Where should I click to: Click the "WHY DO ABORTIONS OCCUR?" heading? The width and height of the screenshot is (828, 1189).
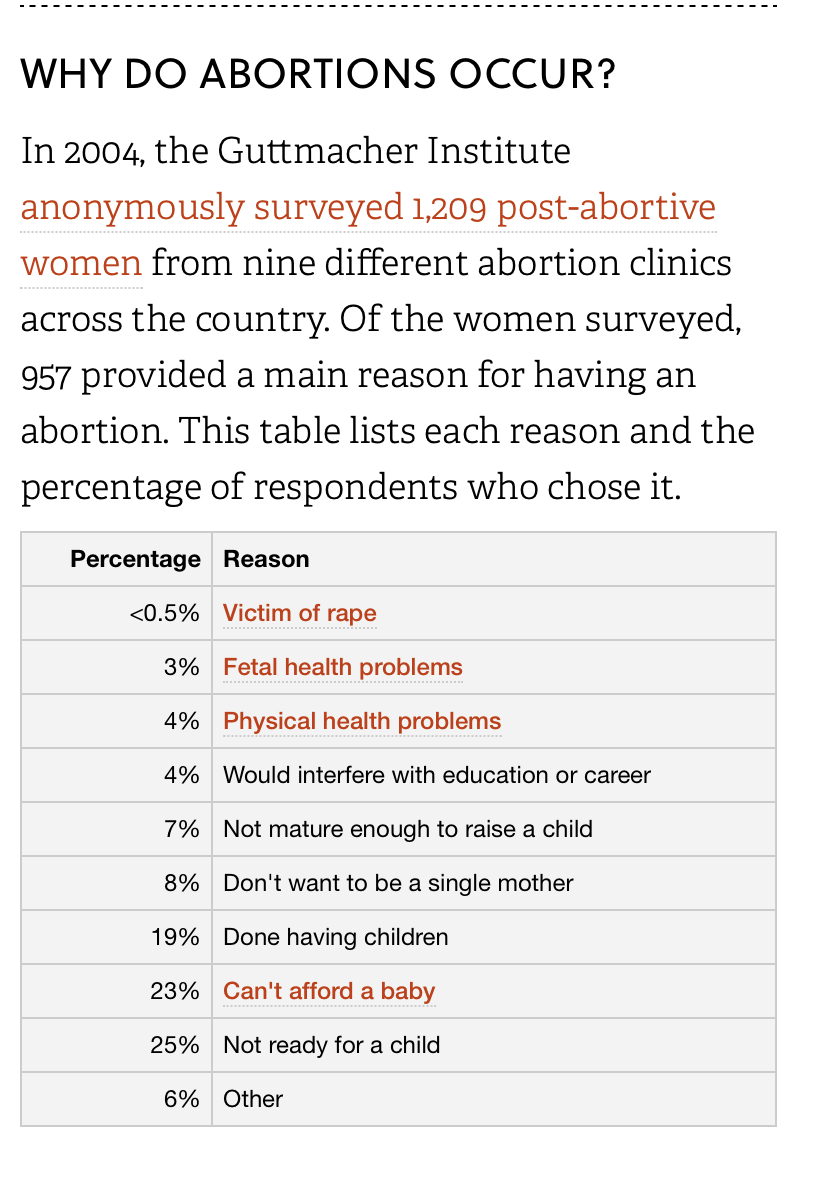[x=318, y=74]
